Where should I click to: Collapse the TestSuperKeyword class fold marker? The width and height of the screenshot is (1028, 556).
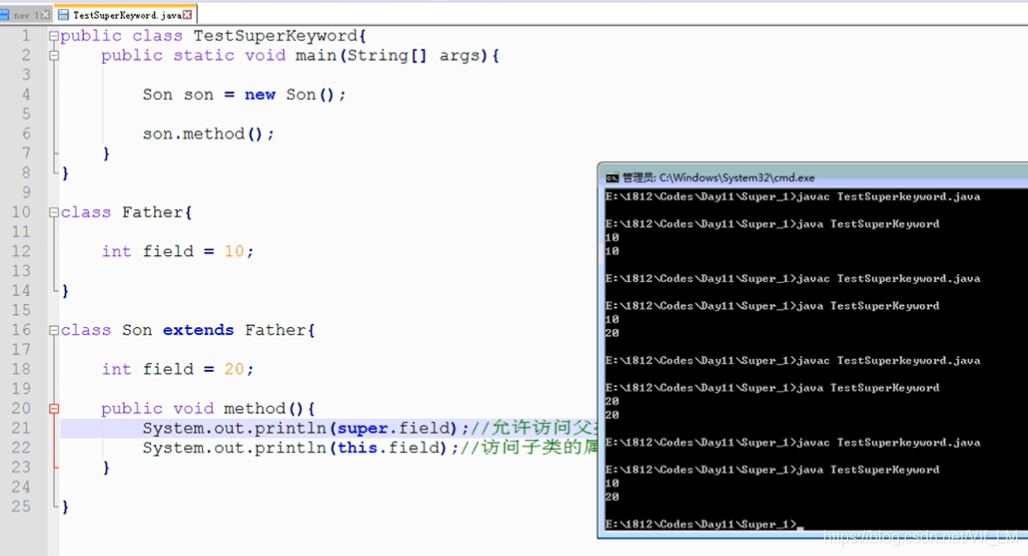click(x=54, y=36)
